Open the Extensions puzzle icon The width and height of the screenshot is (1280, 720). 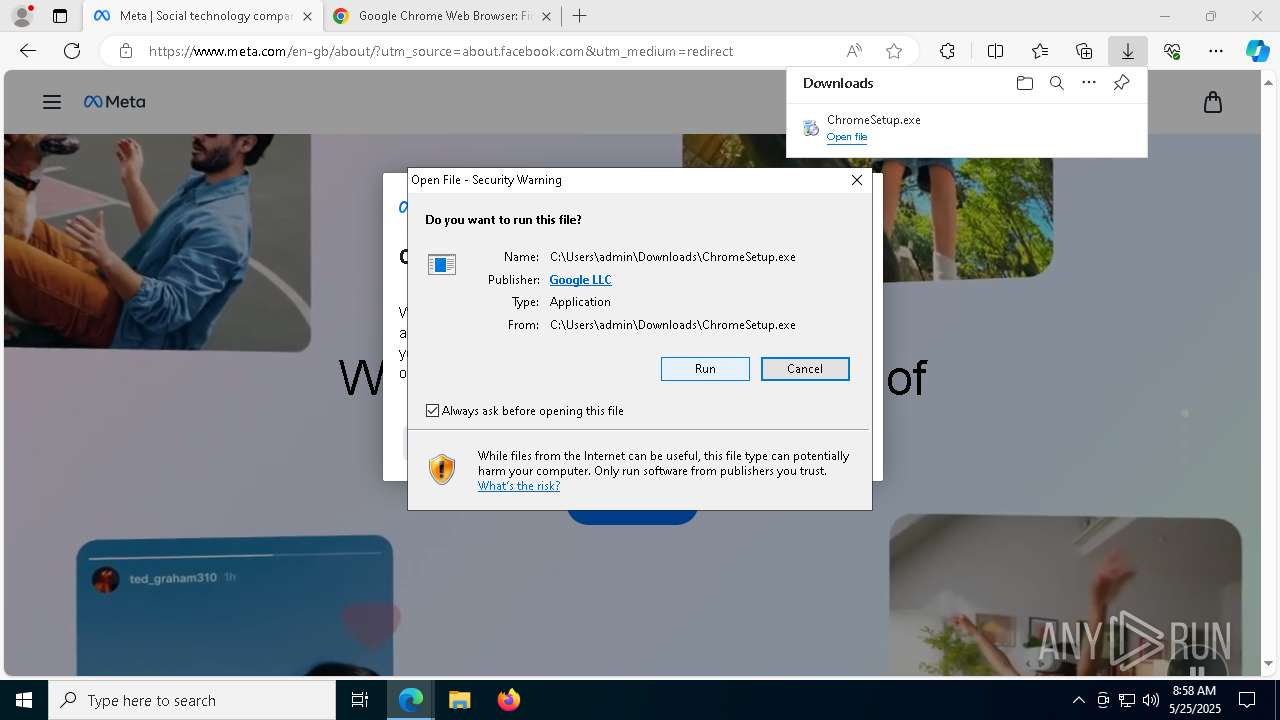click(x=947, y=51)
